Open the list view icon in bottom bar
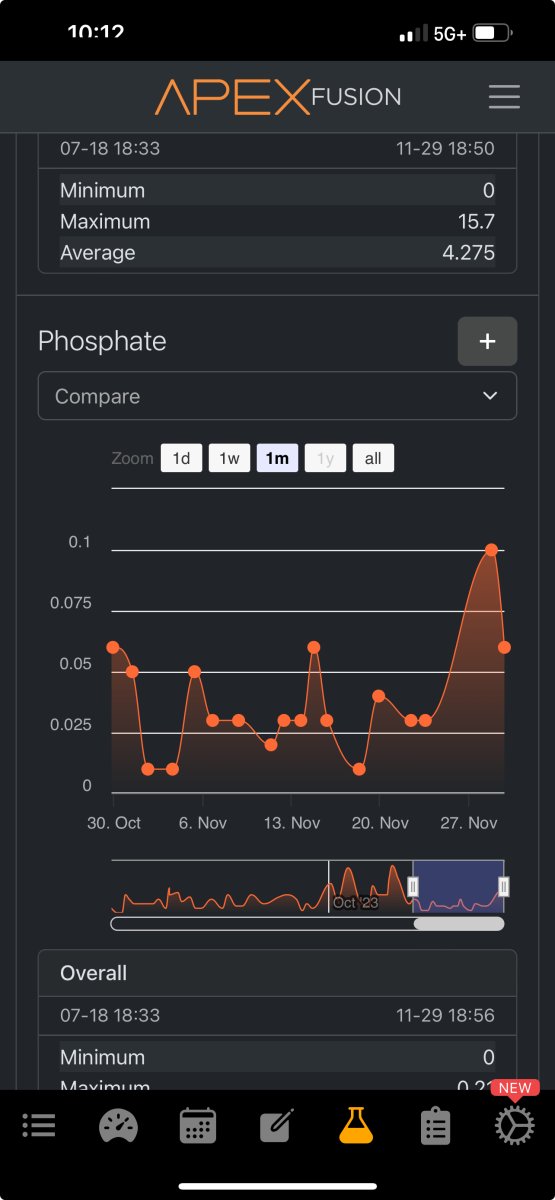This screenshot has width=555, height=1200. [x=39, y=1125]
